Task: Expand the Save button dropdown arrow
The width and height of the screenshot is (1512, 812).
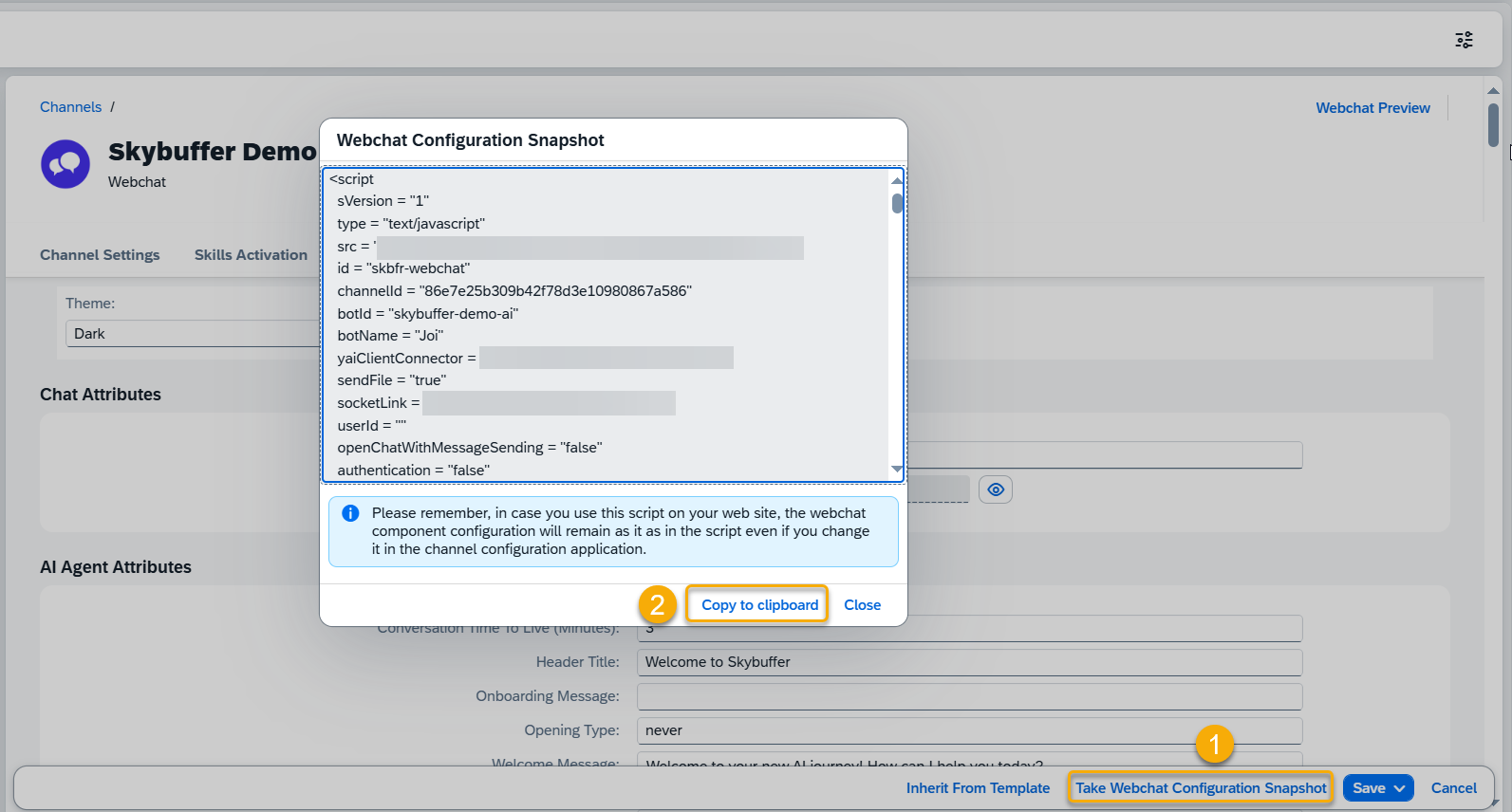Action: point(1400,788)
